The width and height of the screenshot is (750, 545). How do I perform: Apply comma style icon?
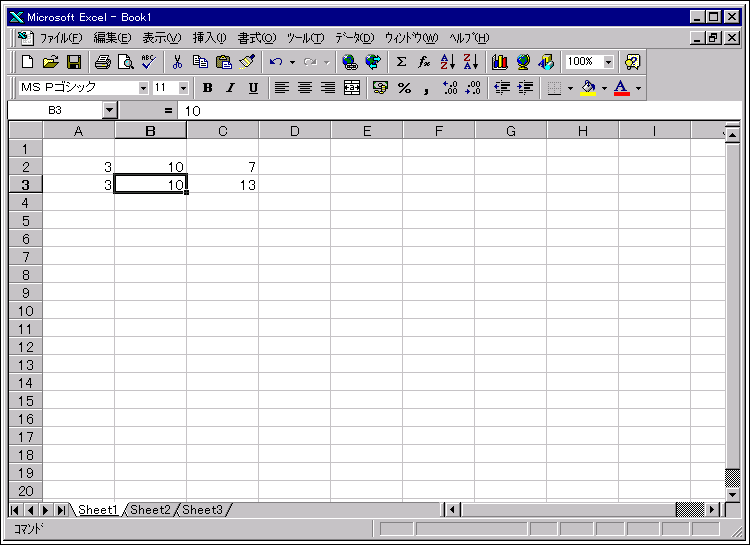click(427, 88)
